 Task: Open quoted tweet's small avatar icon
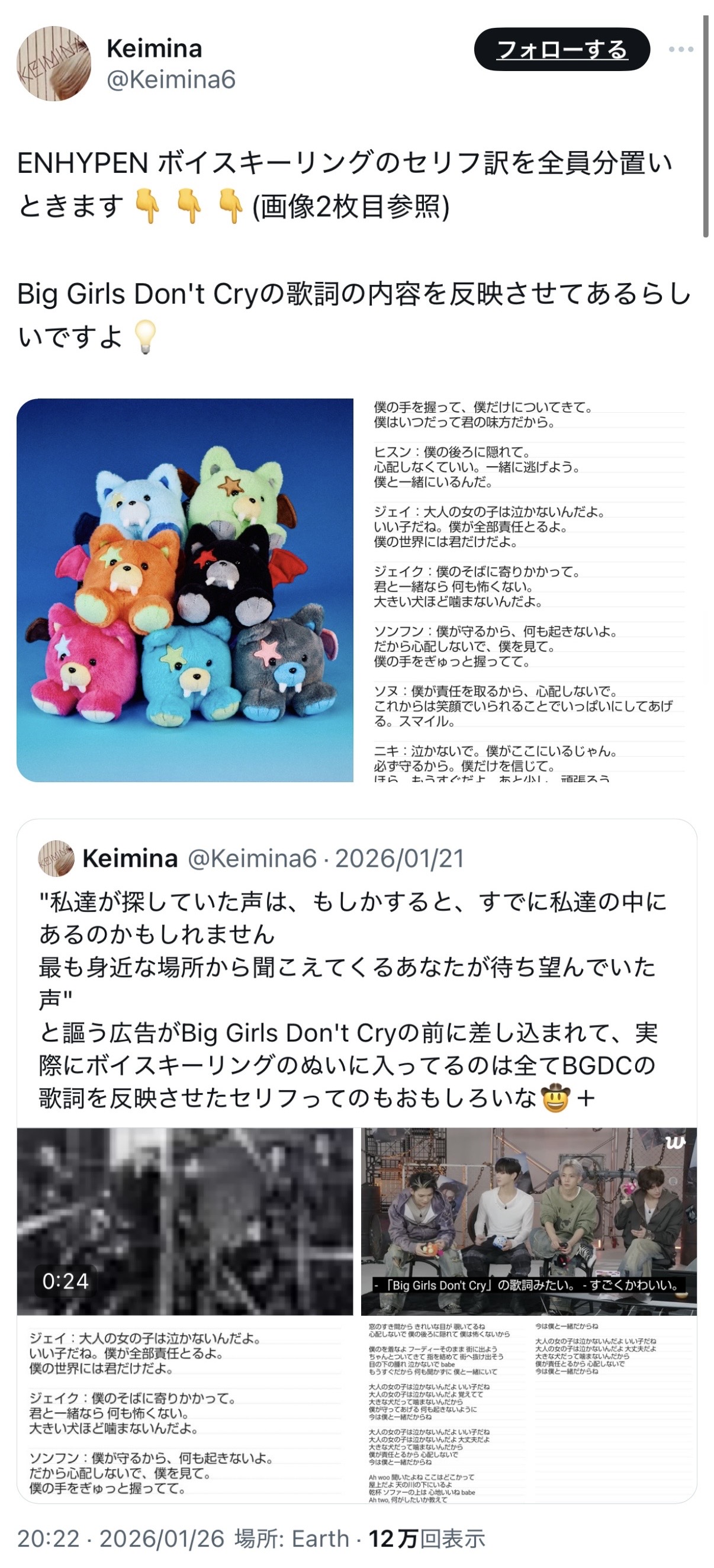click(x=56, y=858)
